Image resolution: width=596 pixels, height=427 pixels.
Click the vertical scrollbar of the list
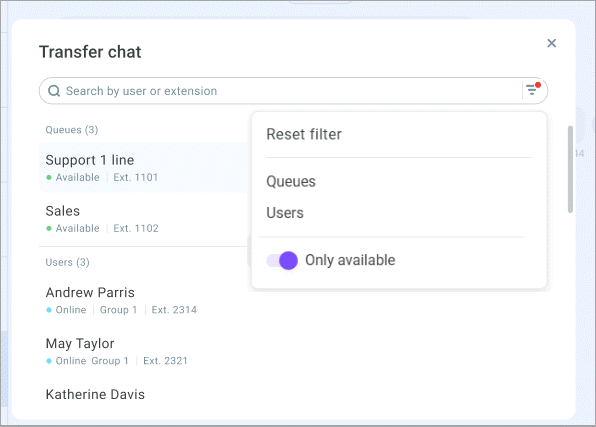(570, 169)
